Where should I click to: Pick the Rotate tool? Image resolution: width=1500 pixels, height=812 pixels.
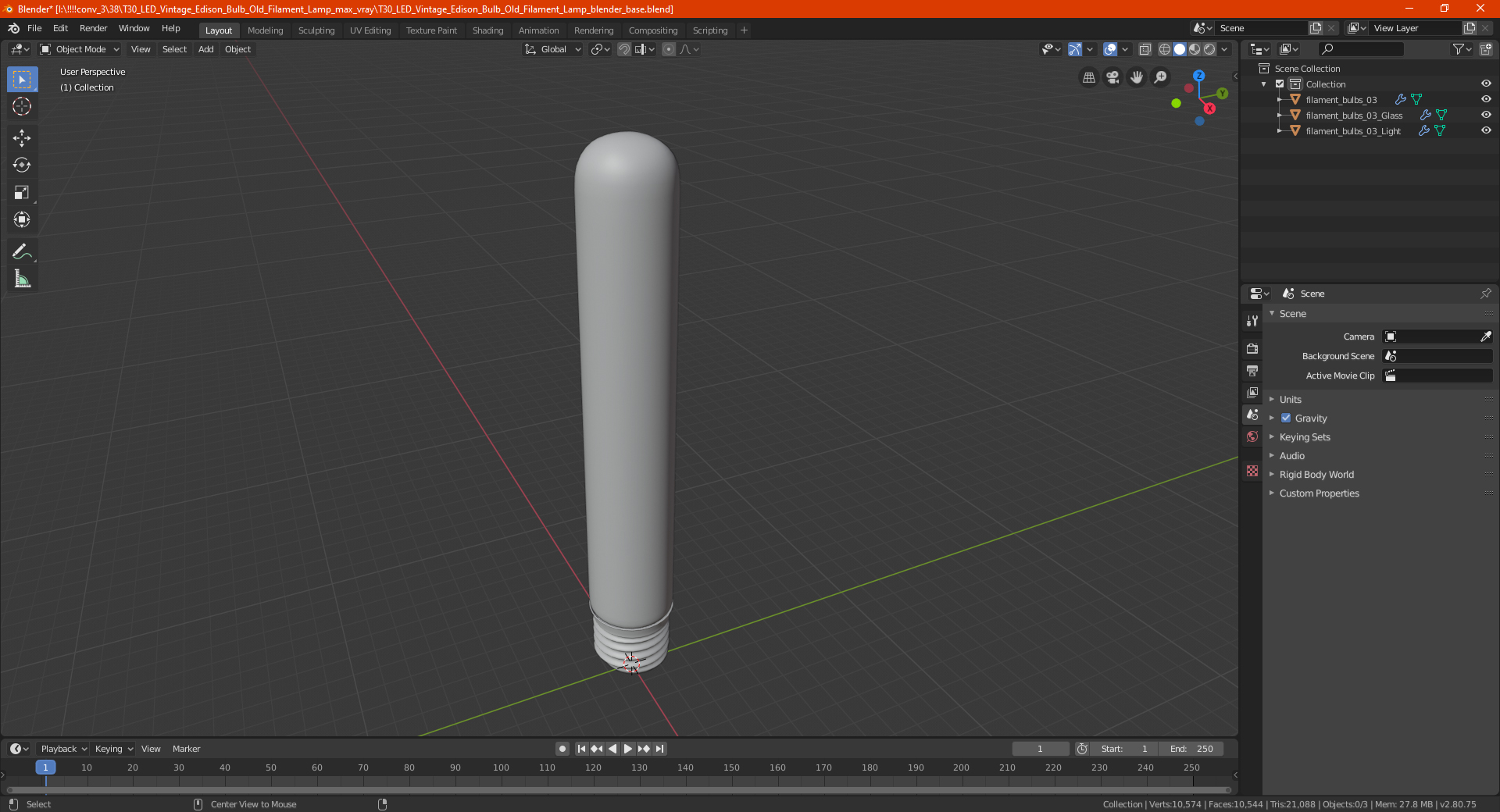click(22, 165)
